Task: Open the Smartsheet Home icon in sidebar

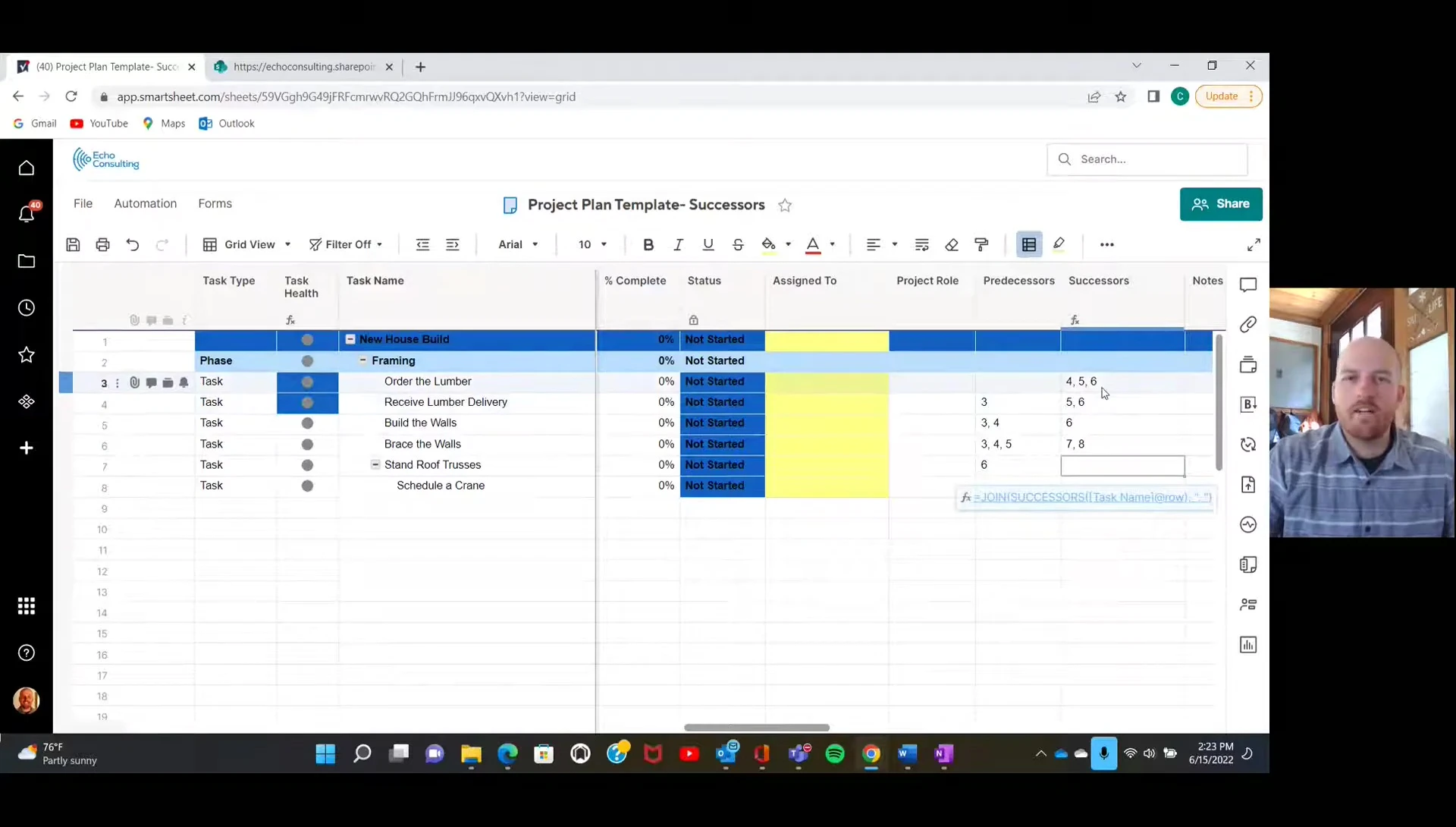Action: coord(27,168)
